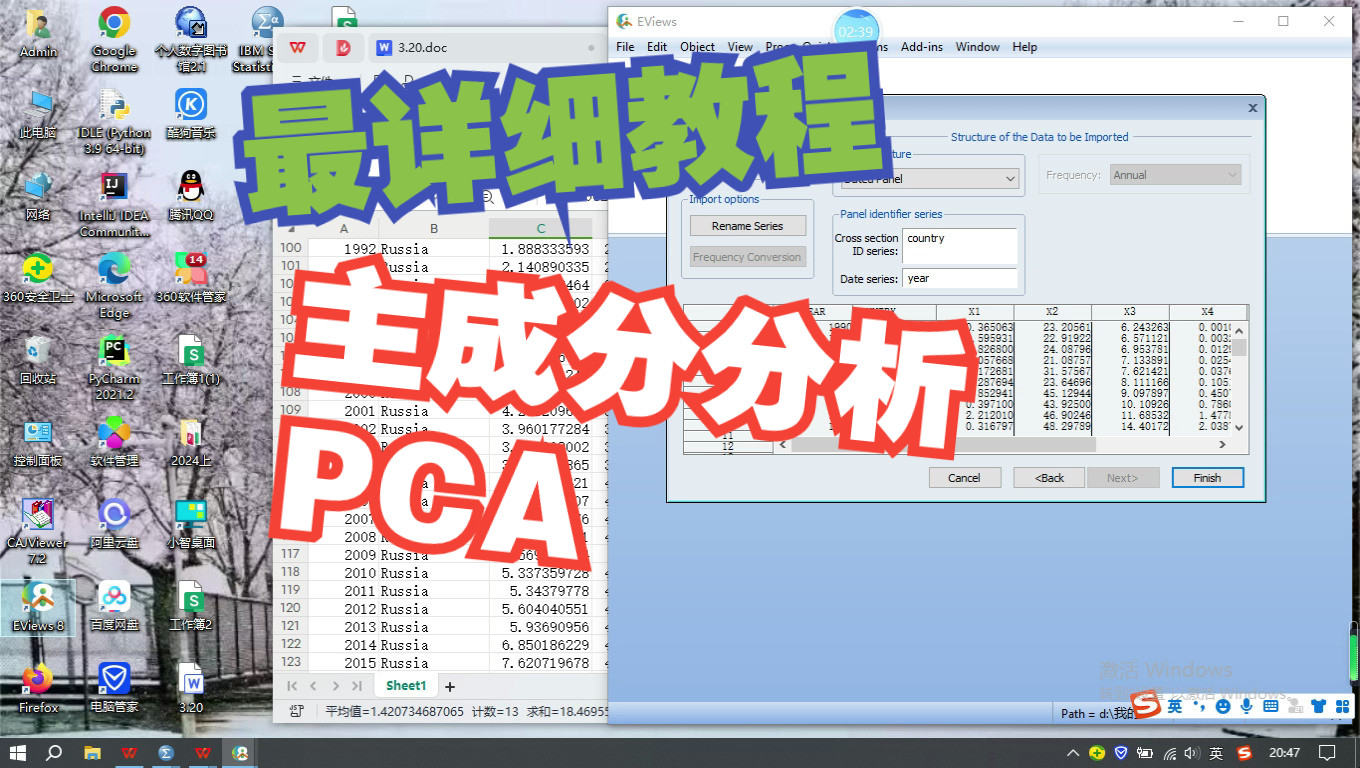This screenshot has width=1360, height=768.
Task: Switch to the Sheet1 tab
Action: point(405,686)
